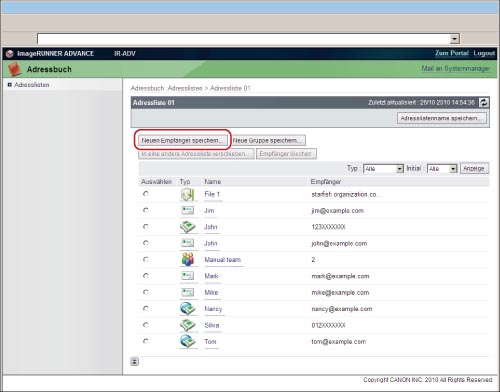Open the Silva name link

coord(212,325)
